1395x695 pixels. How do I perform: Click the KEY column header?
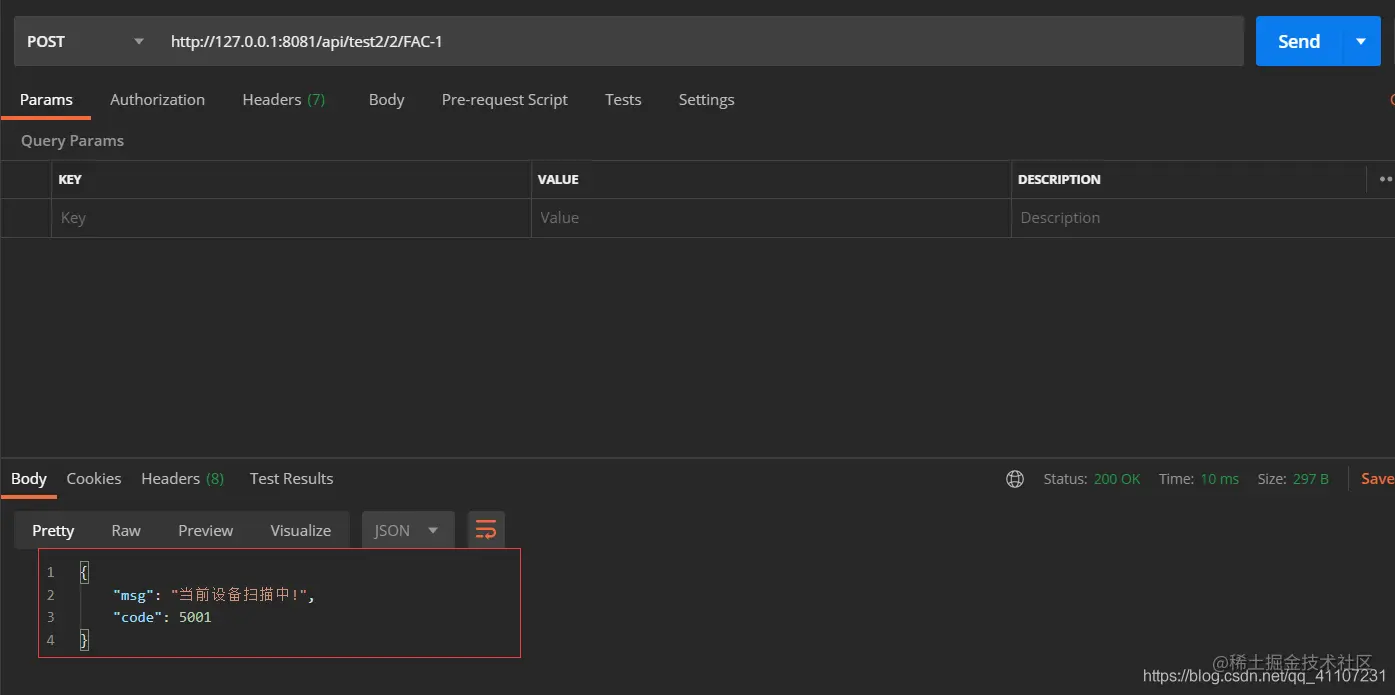70,180
